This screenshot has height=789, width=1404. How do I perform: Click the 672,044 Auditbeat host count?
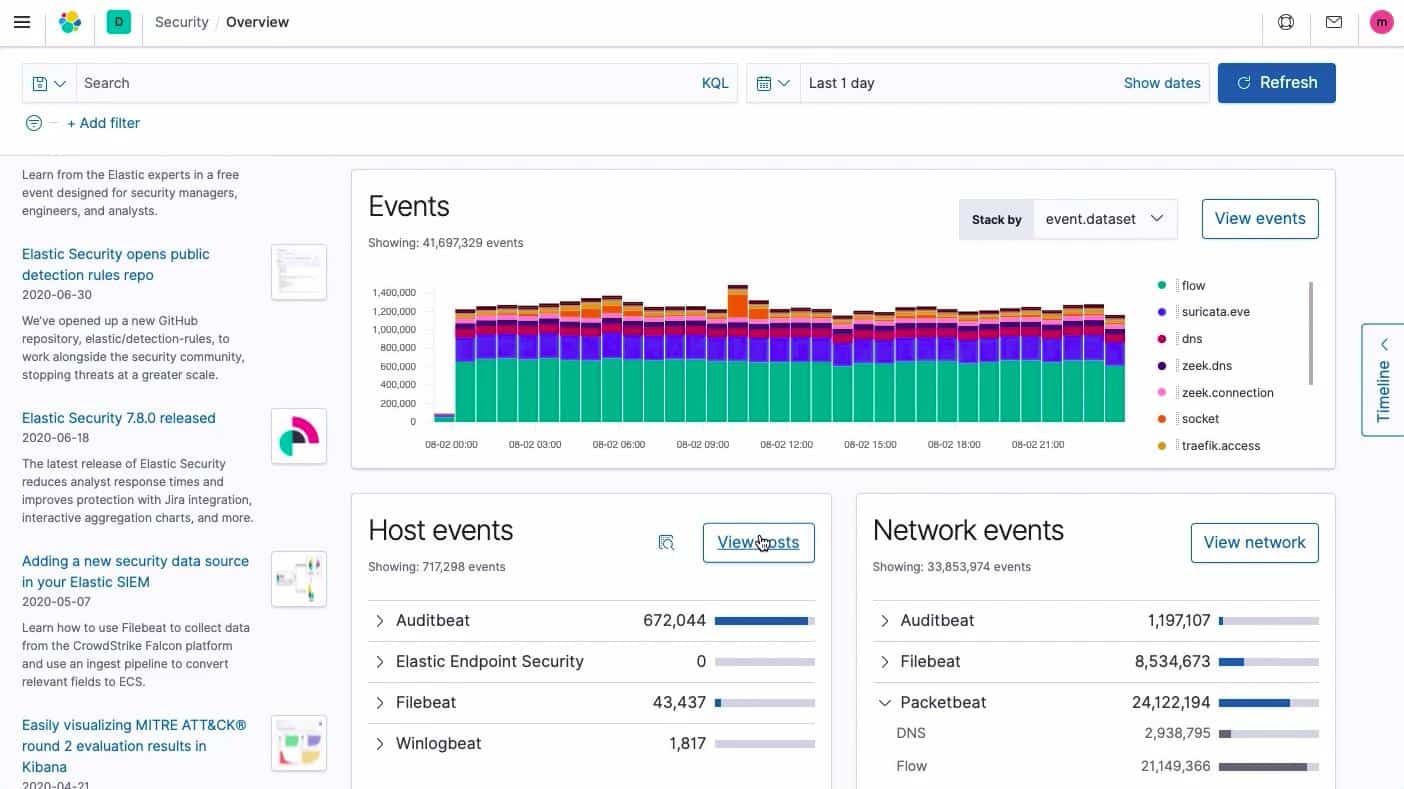coord(675,621)
